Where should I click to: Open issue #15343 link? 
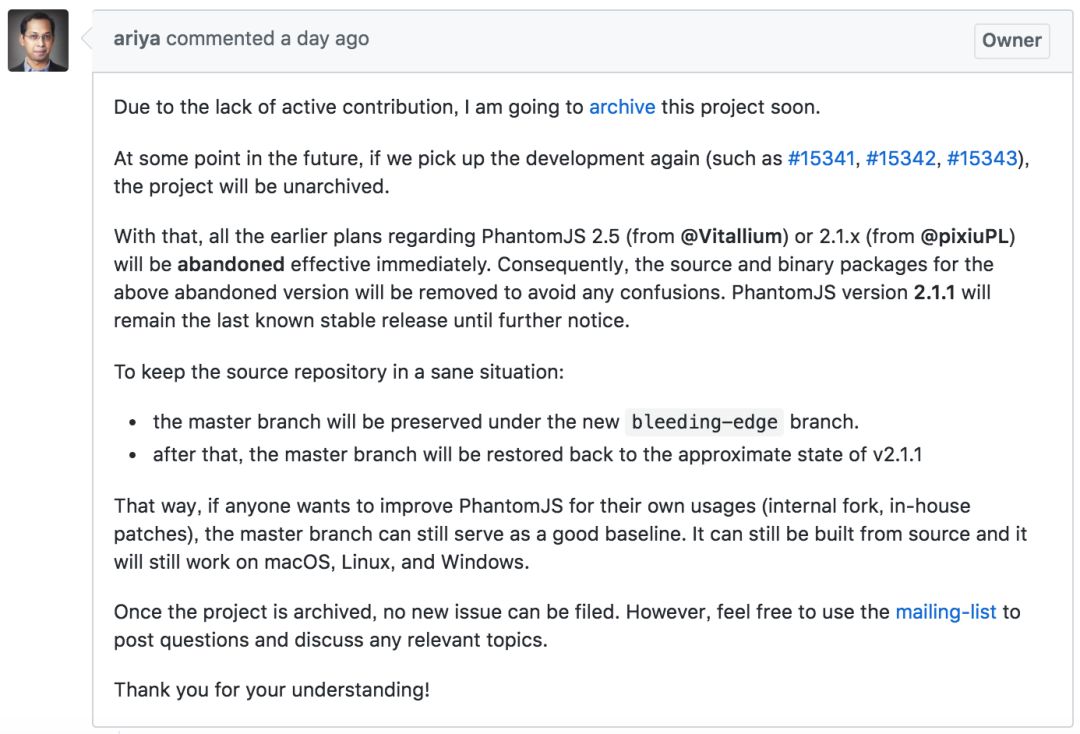981,159
